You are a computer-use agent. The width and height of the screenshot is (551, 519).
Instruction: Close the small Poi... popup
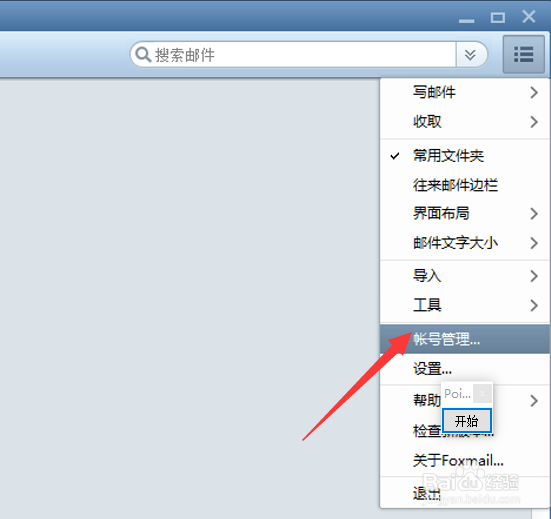point(482,394)
